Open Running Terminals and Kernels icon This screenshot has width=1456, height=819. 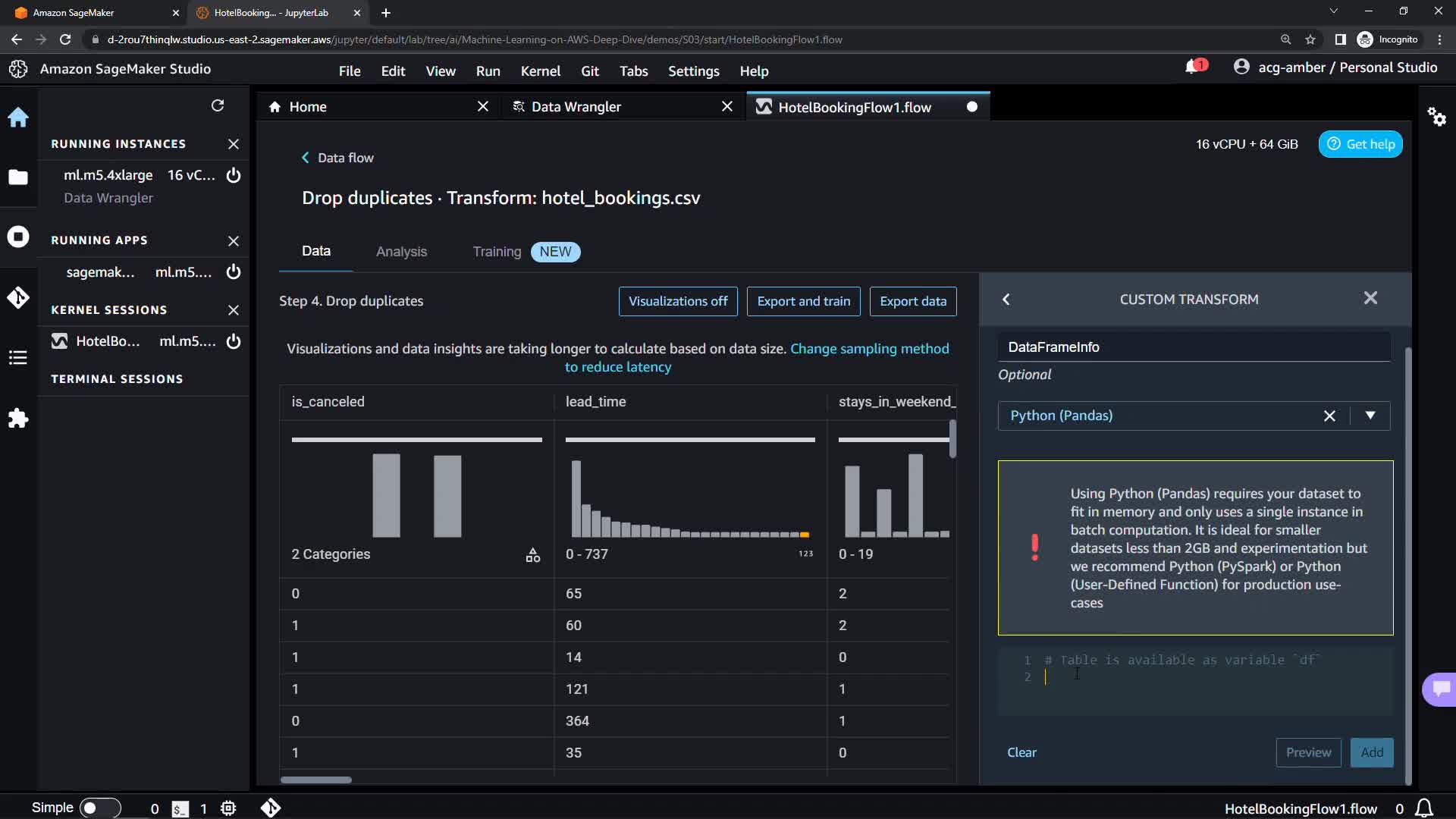click(x=18, y=237)
